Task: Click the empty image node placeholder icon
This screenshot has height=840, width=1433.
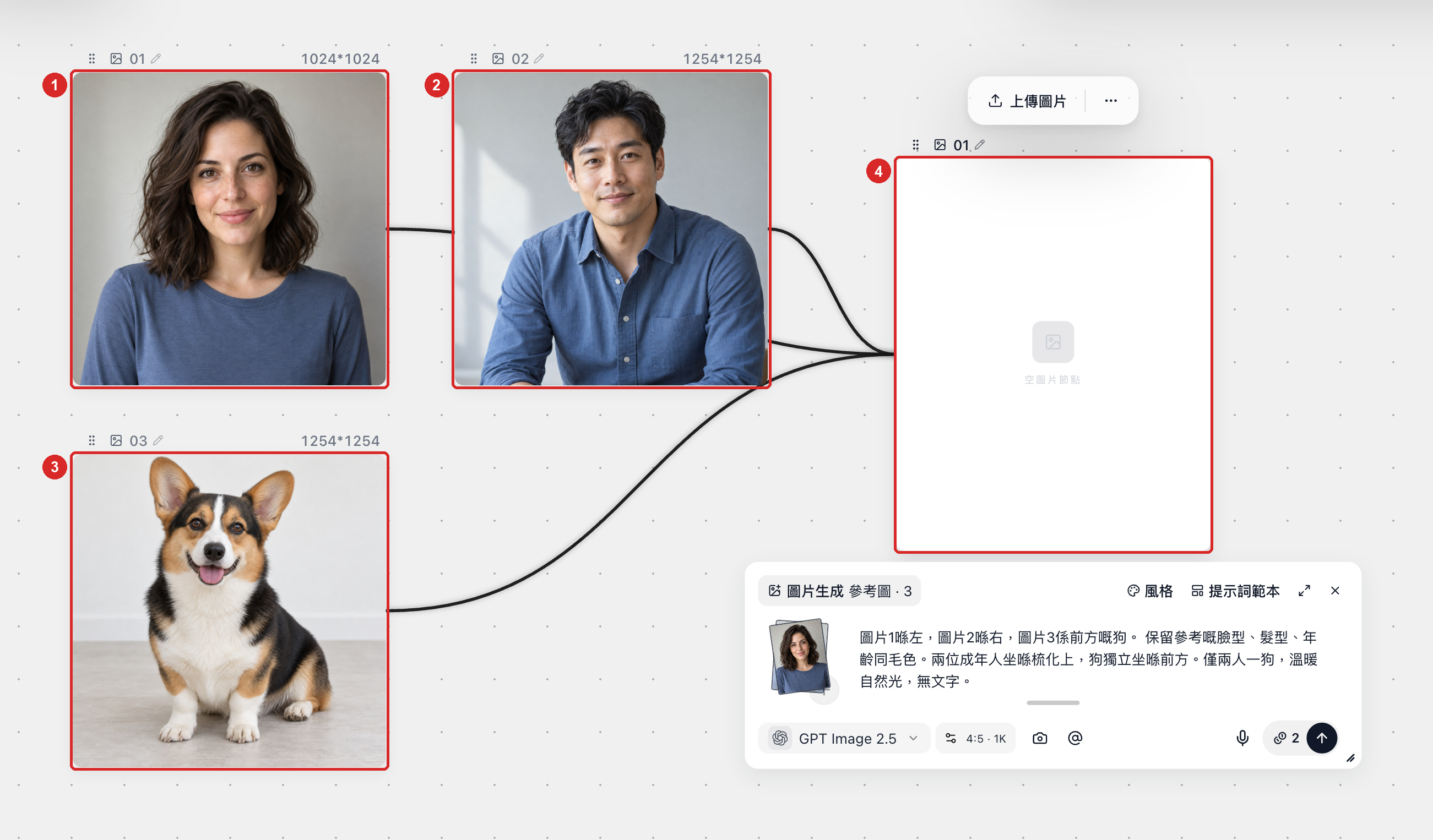Action: pyautogui.click(x=1053, y=342)
